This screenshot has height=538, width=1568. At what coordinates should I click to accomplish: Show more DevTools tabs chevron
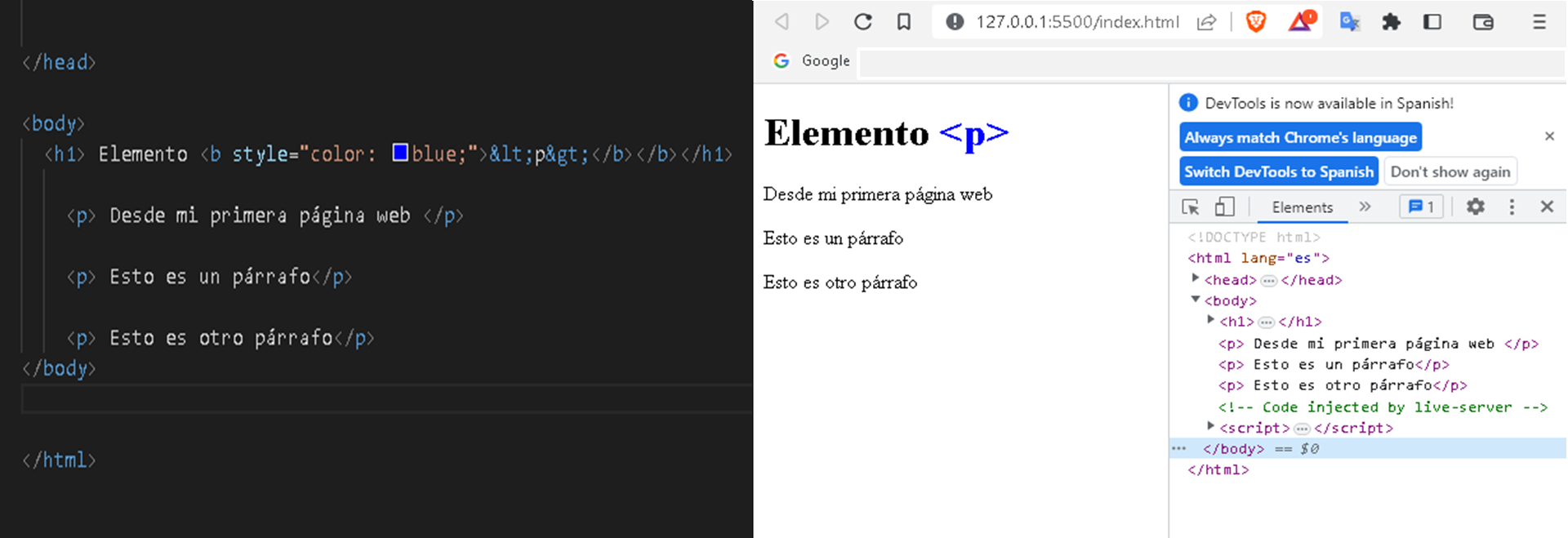[1365, 207]
